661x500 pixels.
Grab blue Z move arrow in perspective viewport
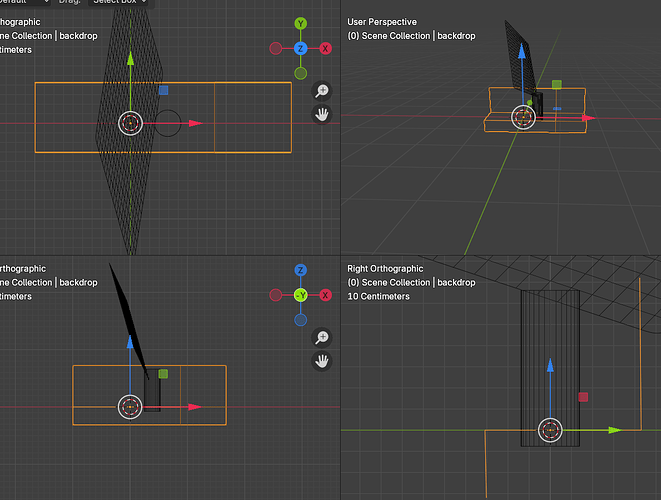[522, 51]
